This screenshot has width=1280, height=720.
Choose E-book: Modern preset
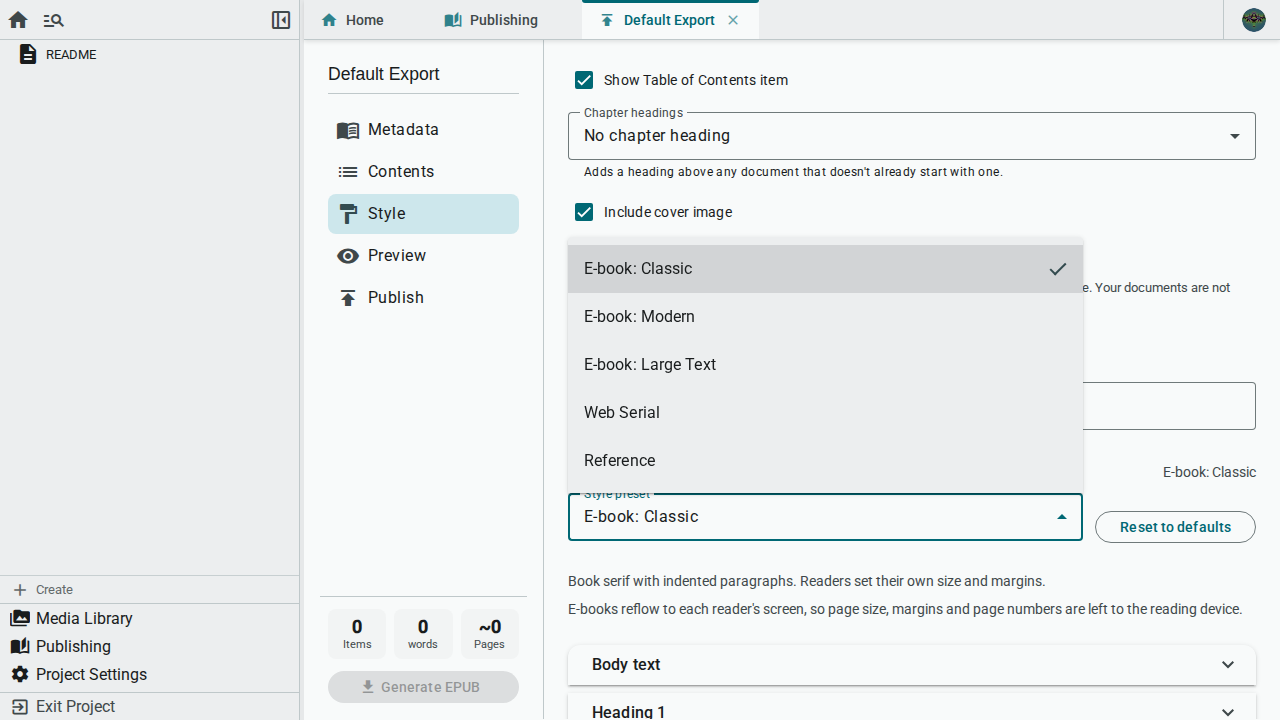825,317
